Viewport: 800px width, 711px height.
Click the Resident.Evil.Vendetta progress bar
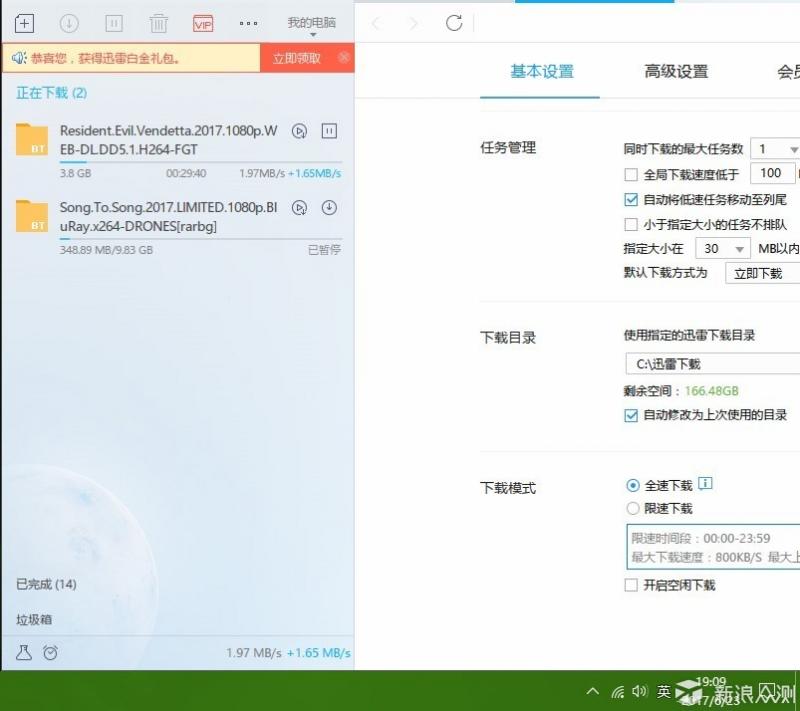pyautogui.click(x=201, y=162)
